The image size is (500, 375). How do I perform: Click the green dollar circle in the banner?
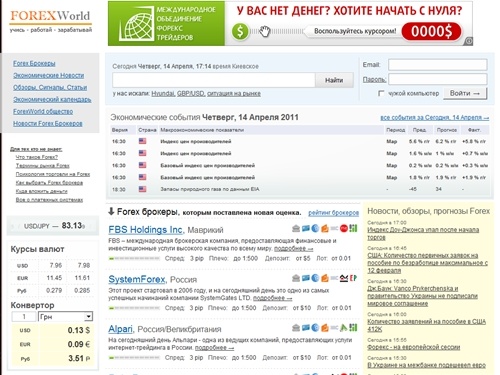(x=240, y=32)
